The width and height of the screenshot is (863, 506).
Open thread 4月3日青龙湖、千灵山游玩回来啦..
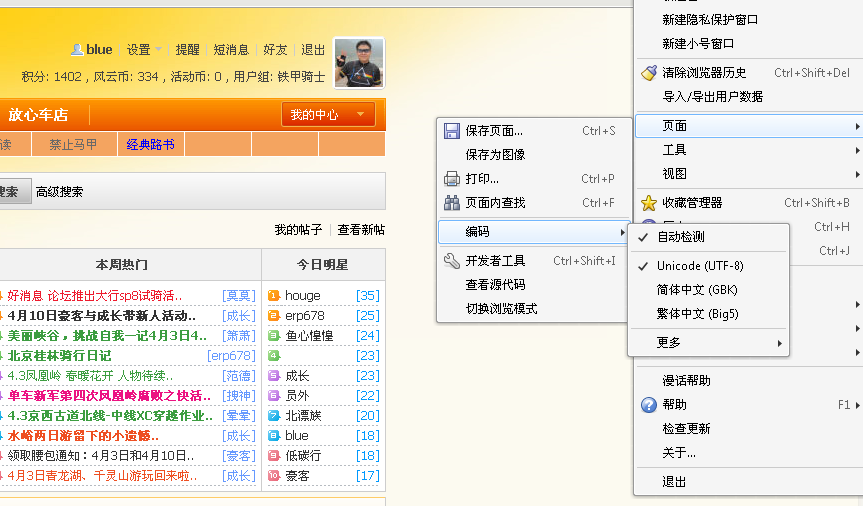102,476
